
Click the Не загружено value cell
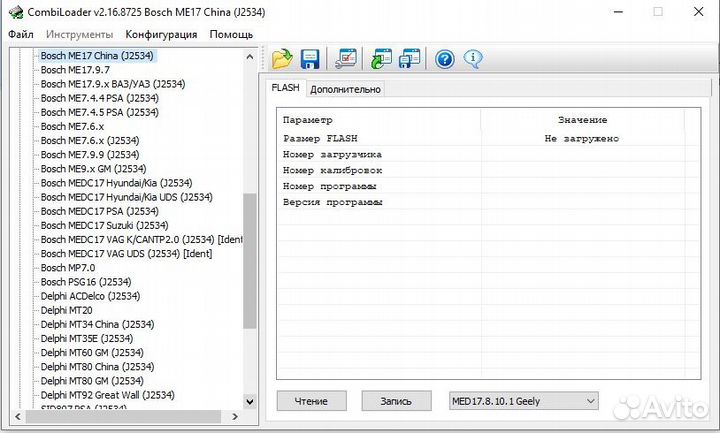pos(582,139)
